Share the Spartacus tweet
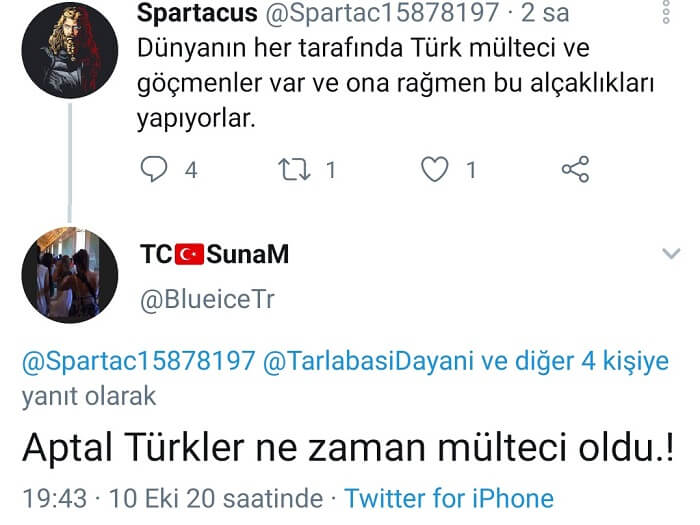The image size is (700, 525). tap(575, 170)
